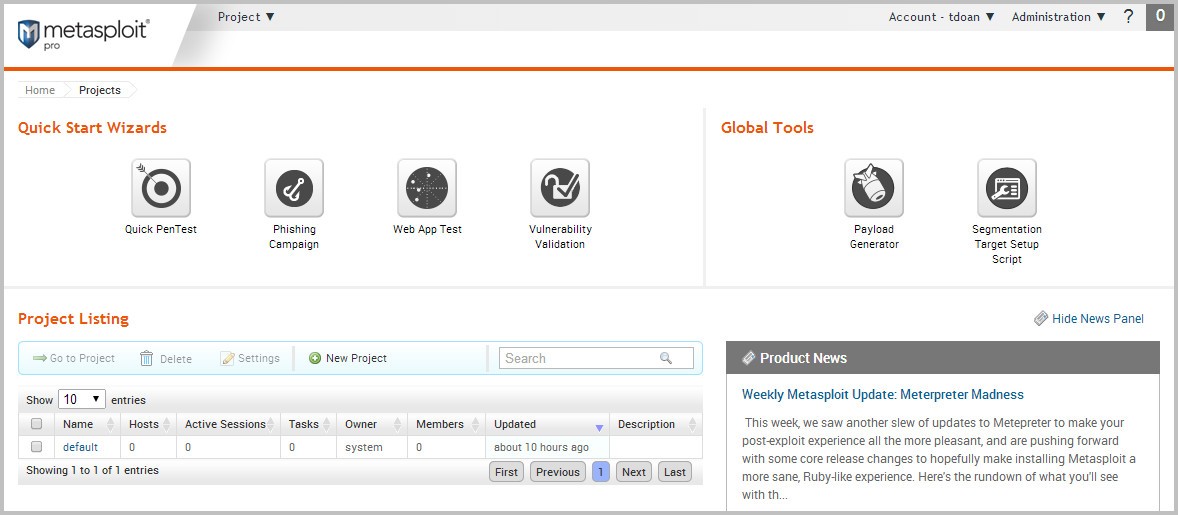Focus the project Search input field
Viewport: 1178px width, 515px height.
(x=596, y=358)
